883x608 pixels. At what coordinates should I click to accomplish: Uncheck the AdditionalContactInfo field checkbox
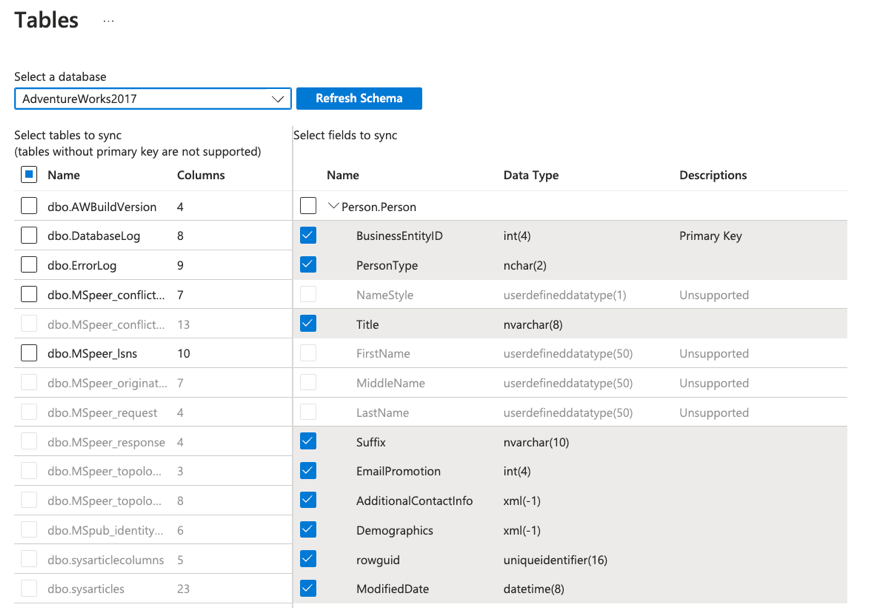(308, 500)
